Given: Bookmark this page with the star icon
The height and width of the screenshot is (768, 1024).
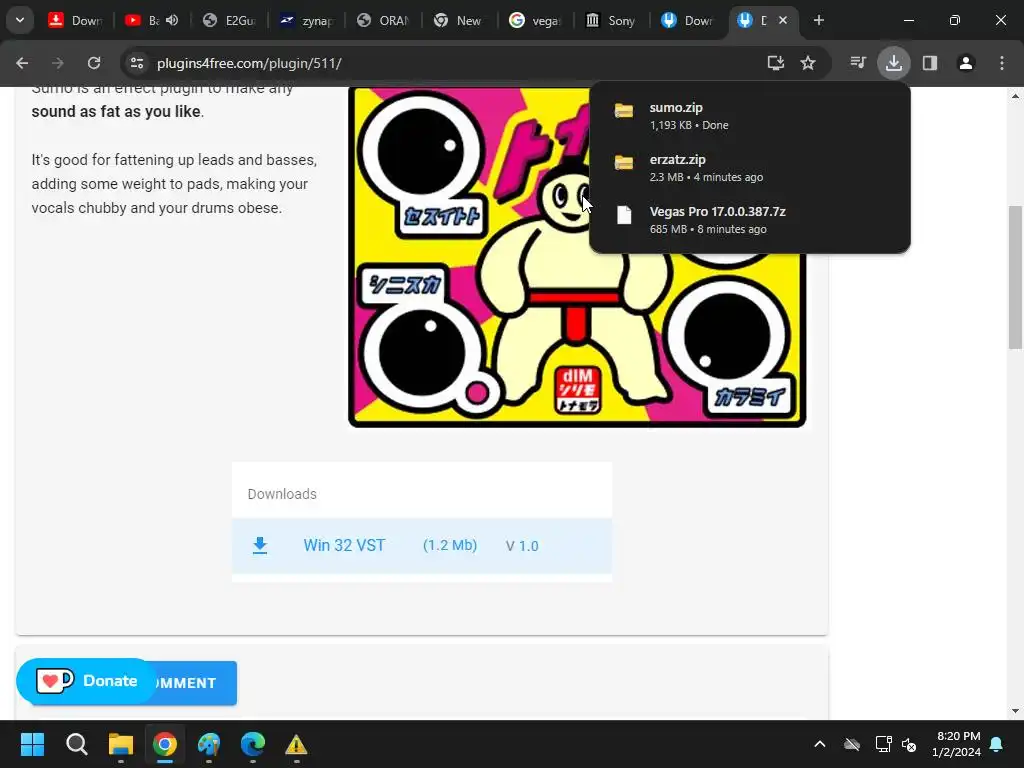Looking at the screenshot, I should click(808, 63).
